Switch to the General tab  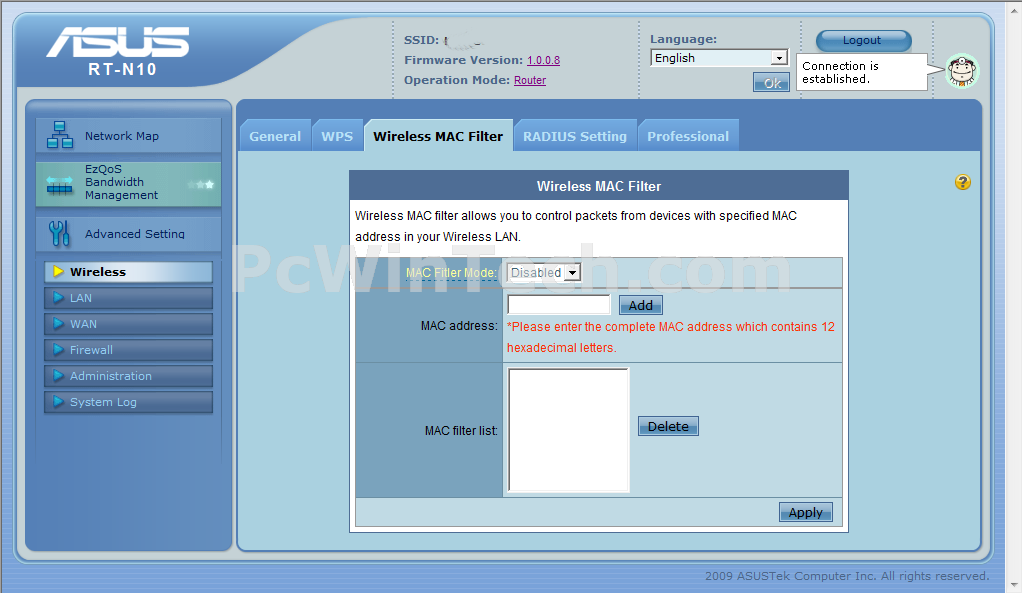click(x=275, y=136)
